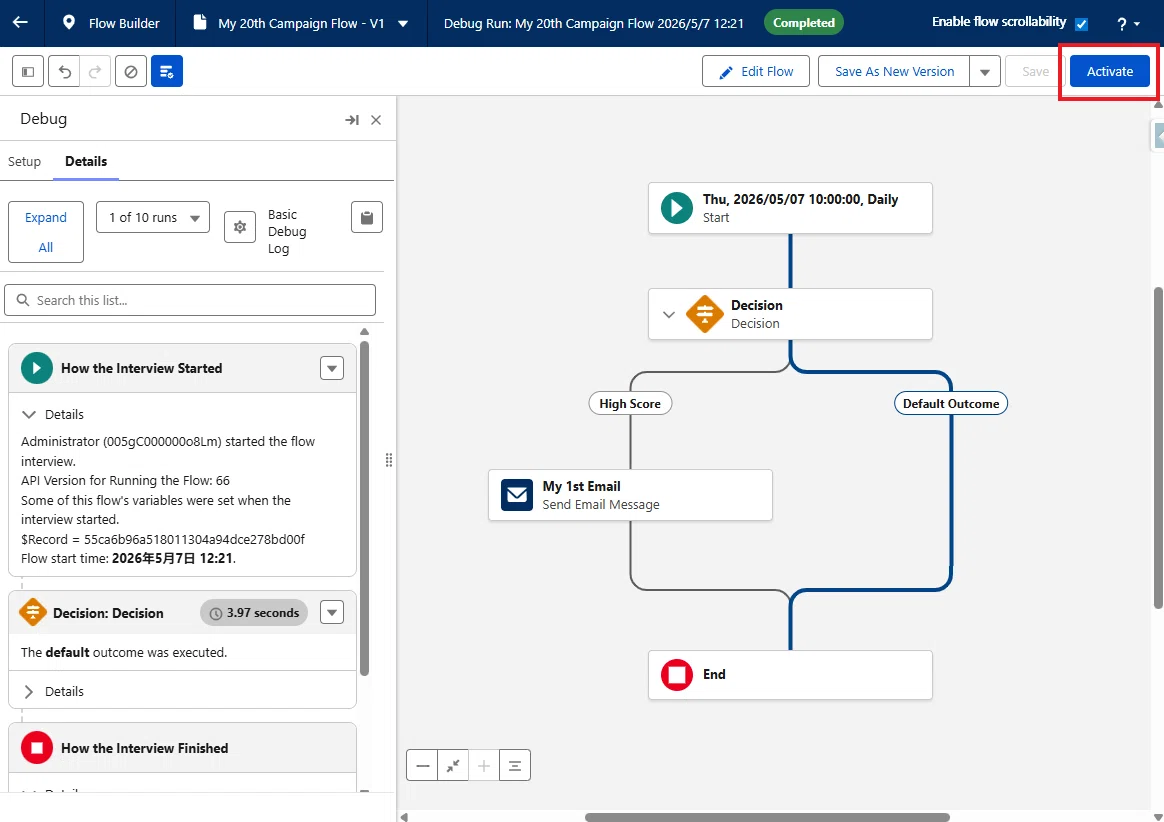Close the Debug panel
The height and width of the screenshot is (822, 1164).
pyautogui.click(x=376, y=120)
